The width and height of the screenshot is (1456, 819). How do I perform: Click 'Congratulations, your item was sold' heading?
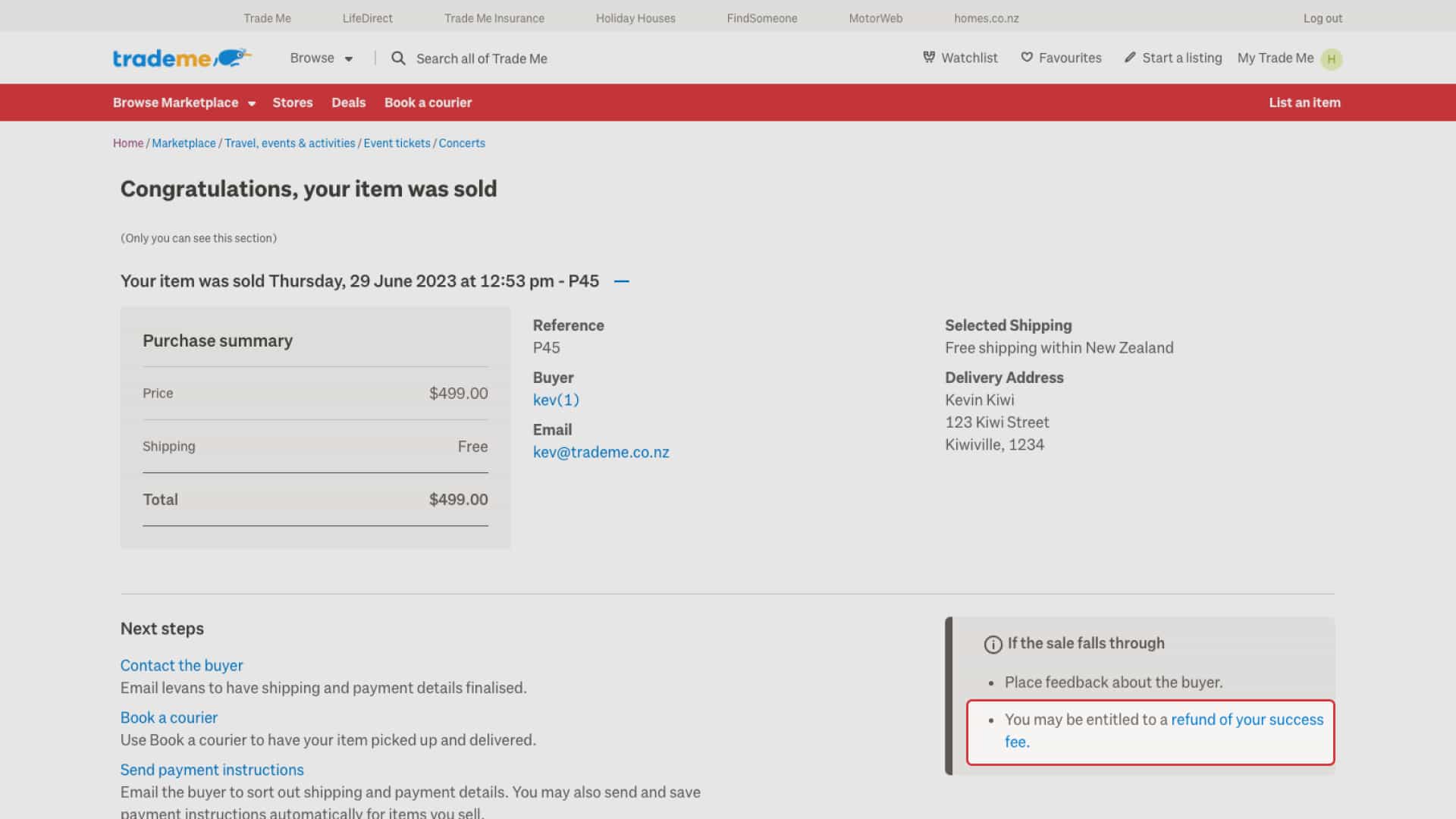(309, 189)
